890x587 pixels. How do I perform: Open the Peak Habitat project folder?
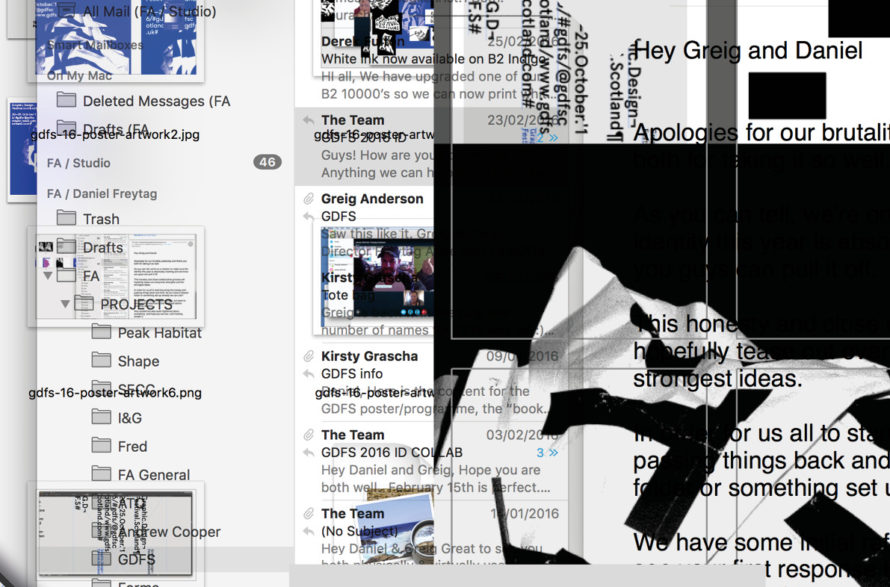tap(159, 333)
